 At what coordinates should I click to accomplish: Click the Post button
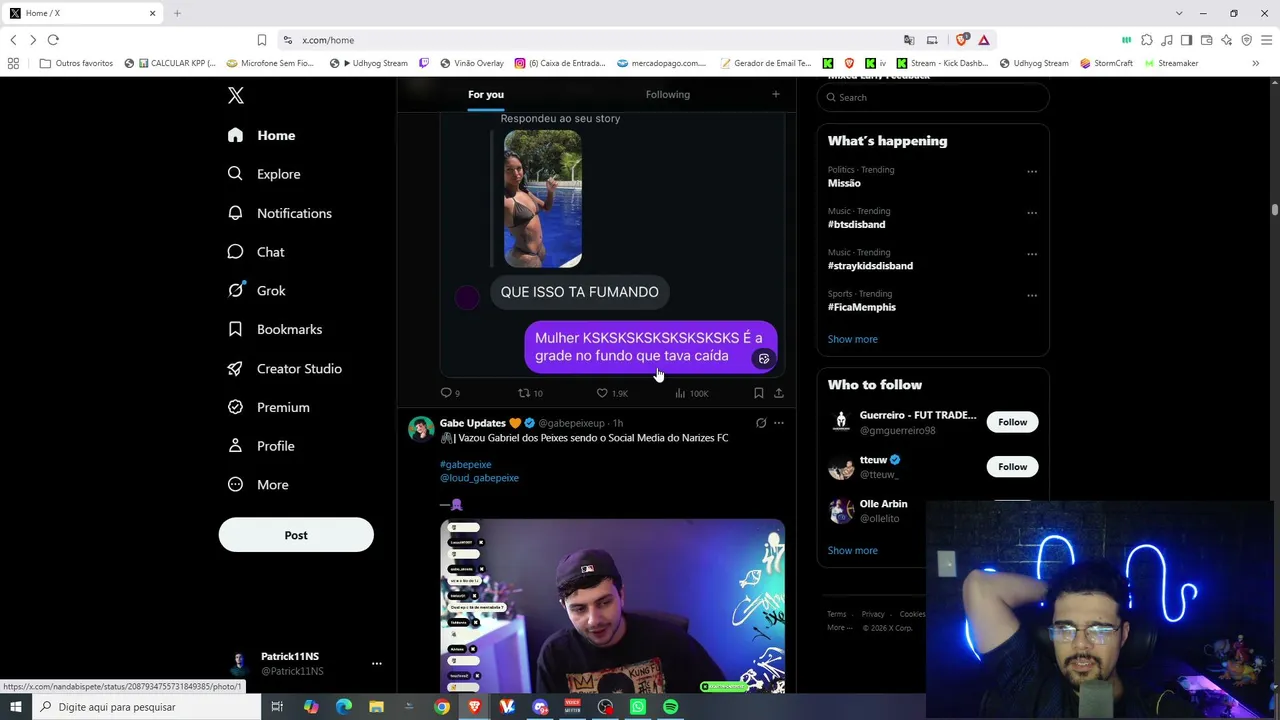click(296, 535)
